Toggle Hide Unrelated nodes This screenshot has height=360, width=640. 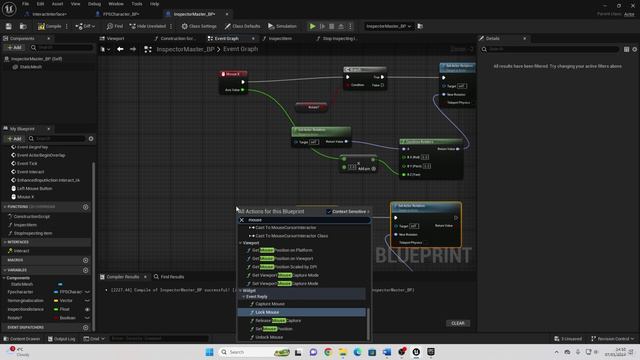click(148, 26)
